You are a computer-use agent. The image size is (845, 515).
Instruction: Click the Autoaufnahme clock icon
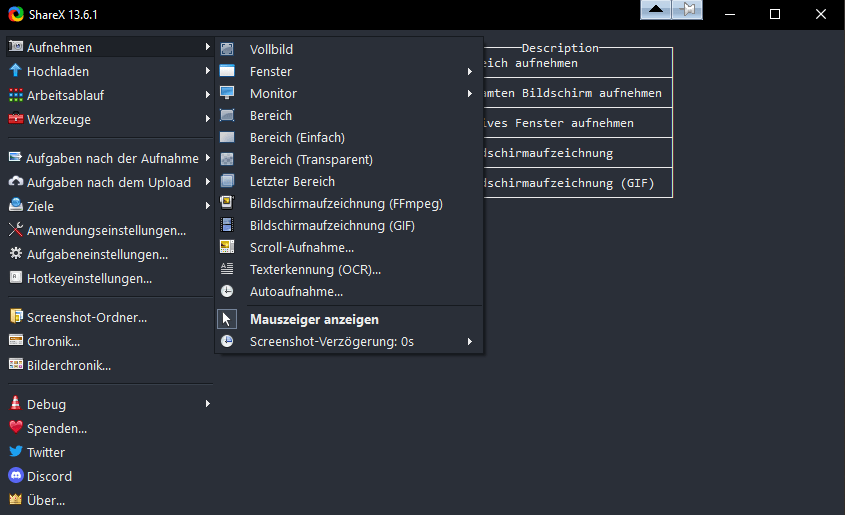[x=227, y=292]
